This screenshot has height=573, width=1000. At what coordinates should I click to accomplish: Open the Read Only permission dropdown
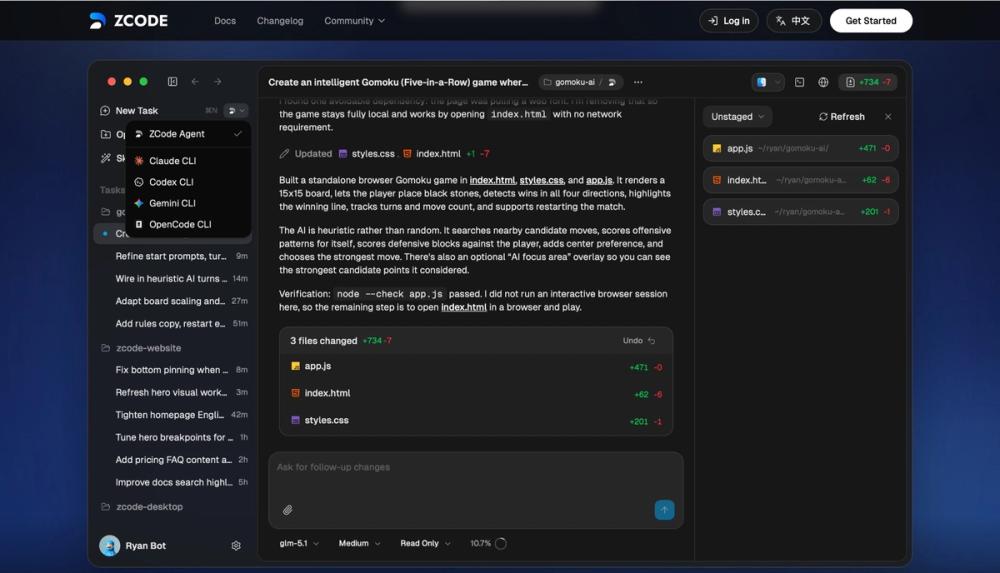[425, 544]
